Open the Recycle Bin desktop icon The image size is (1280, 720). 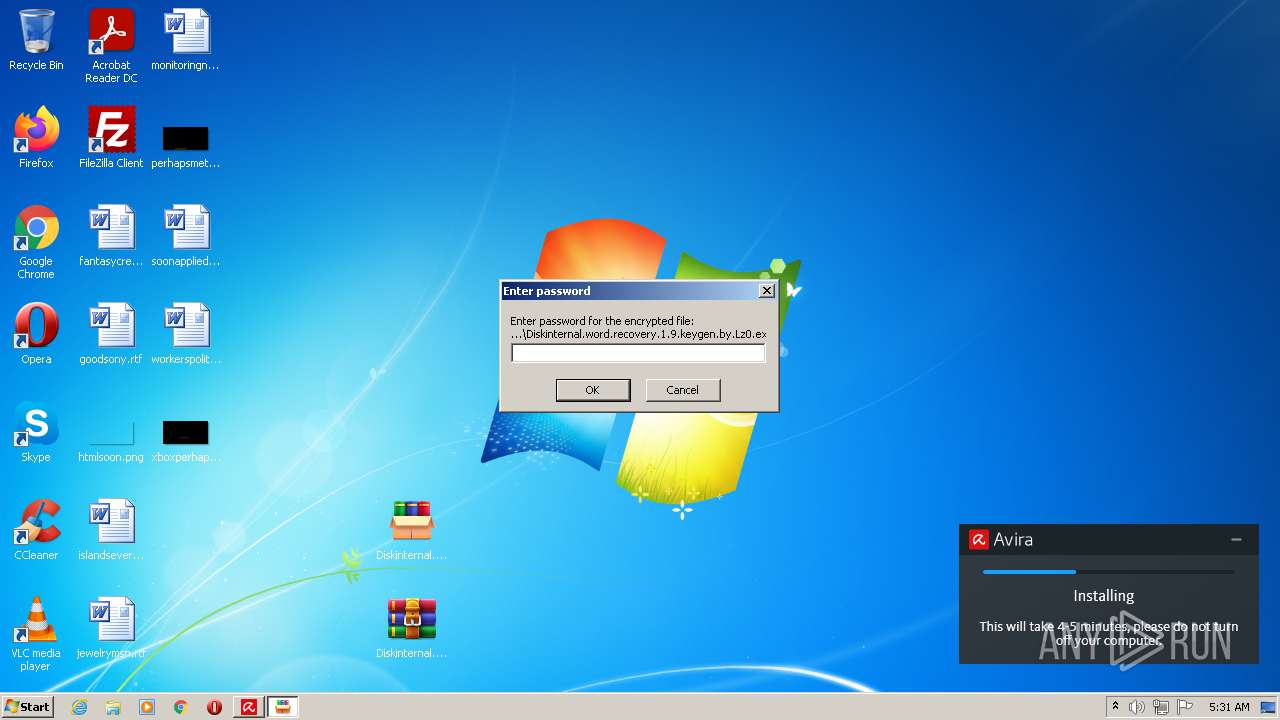pos(36,40)
